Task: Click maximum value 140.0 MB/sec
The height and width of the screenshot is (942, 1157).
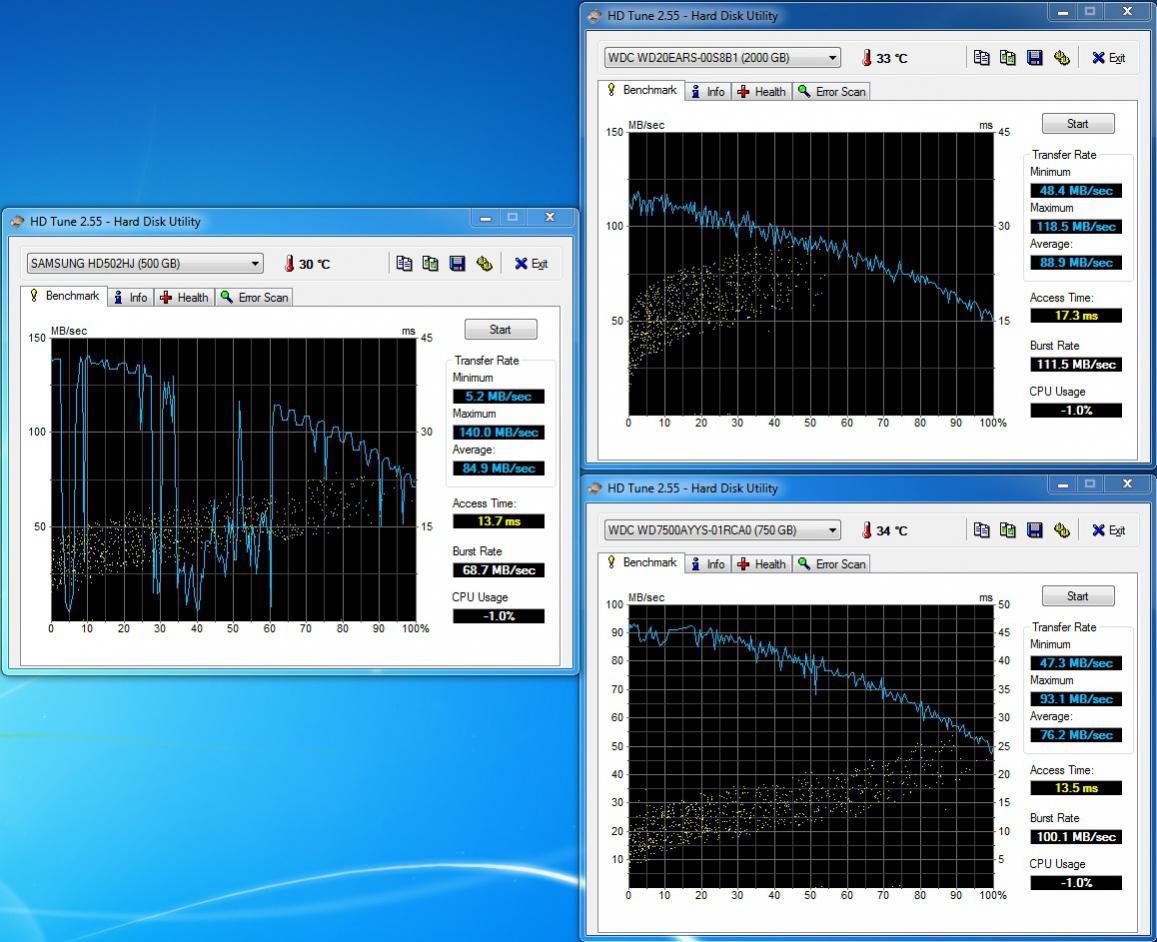Action: 499,432
